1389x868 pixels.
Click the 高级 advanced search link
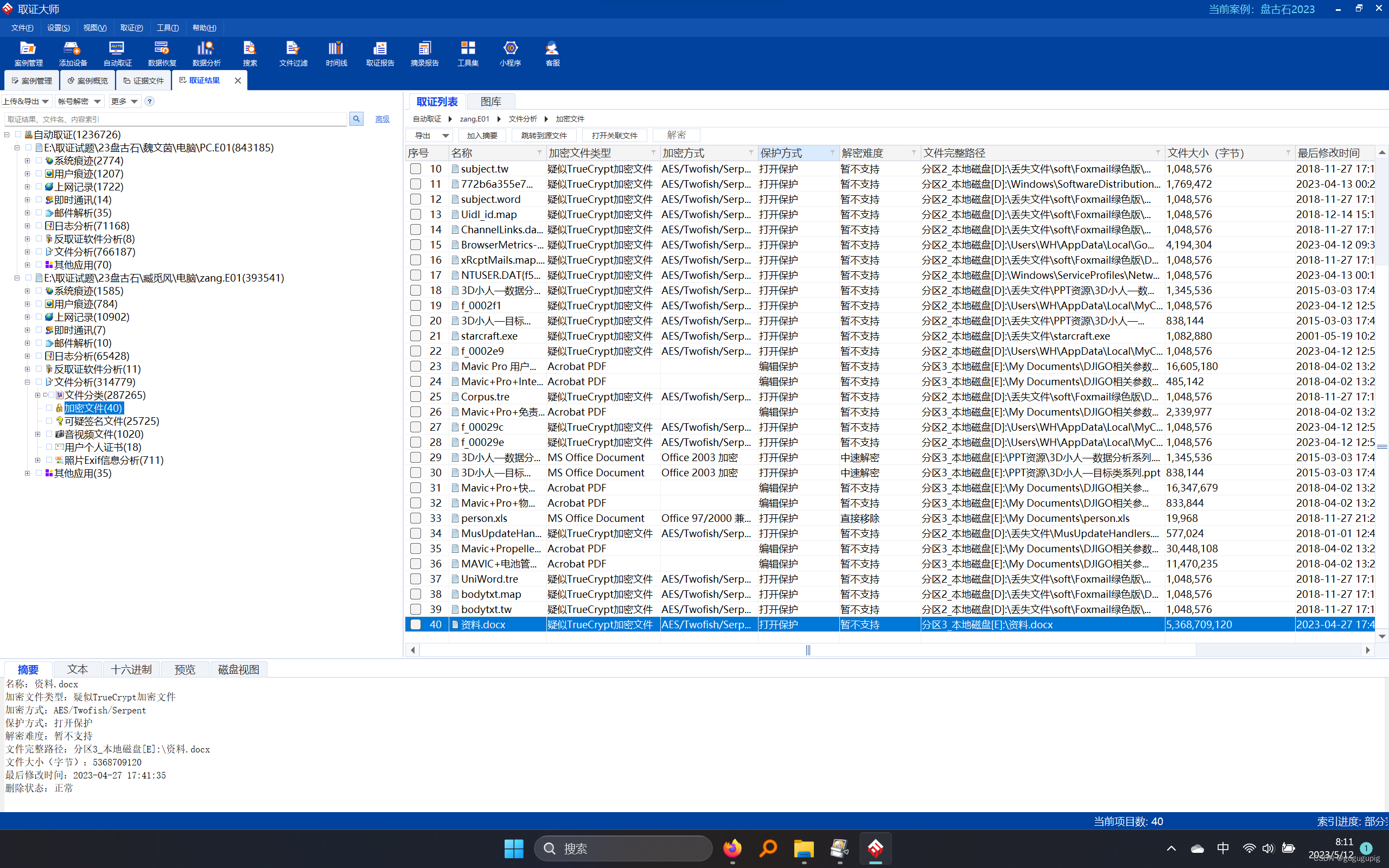(x=383, y=119)
